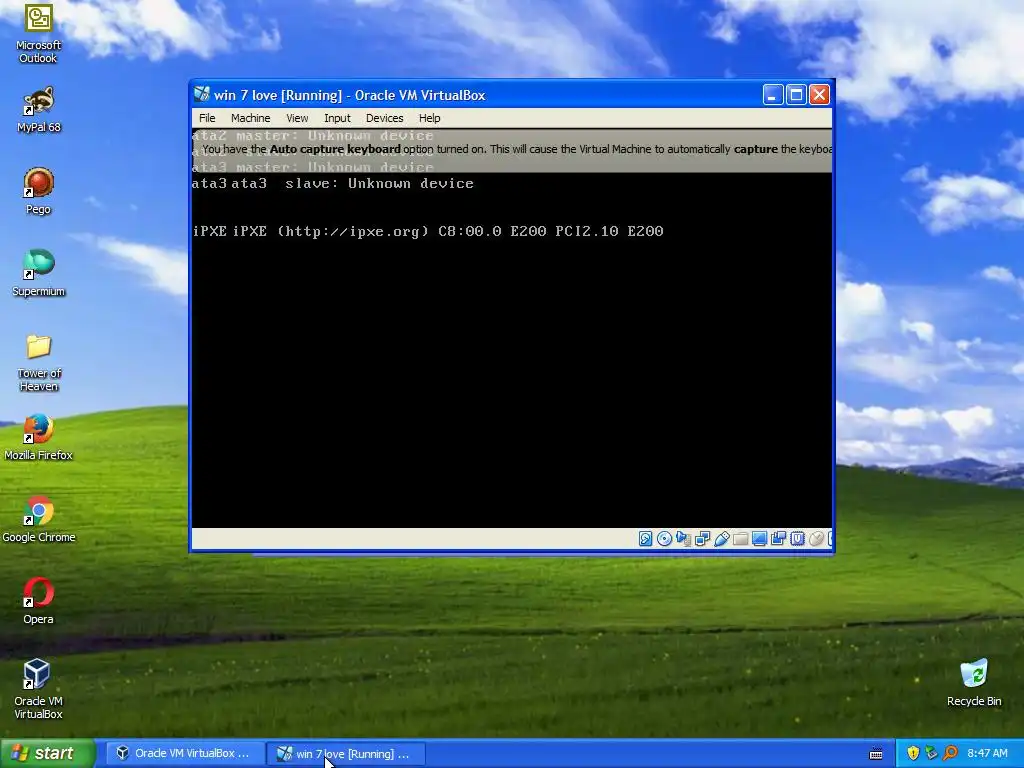Select the Google Chrome desktop shortcut

[39, 520]
